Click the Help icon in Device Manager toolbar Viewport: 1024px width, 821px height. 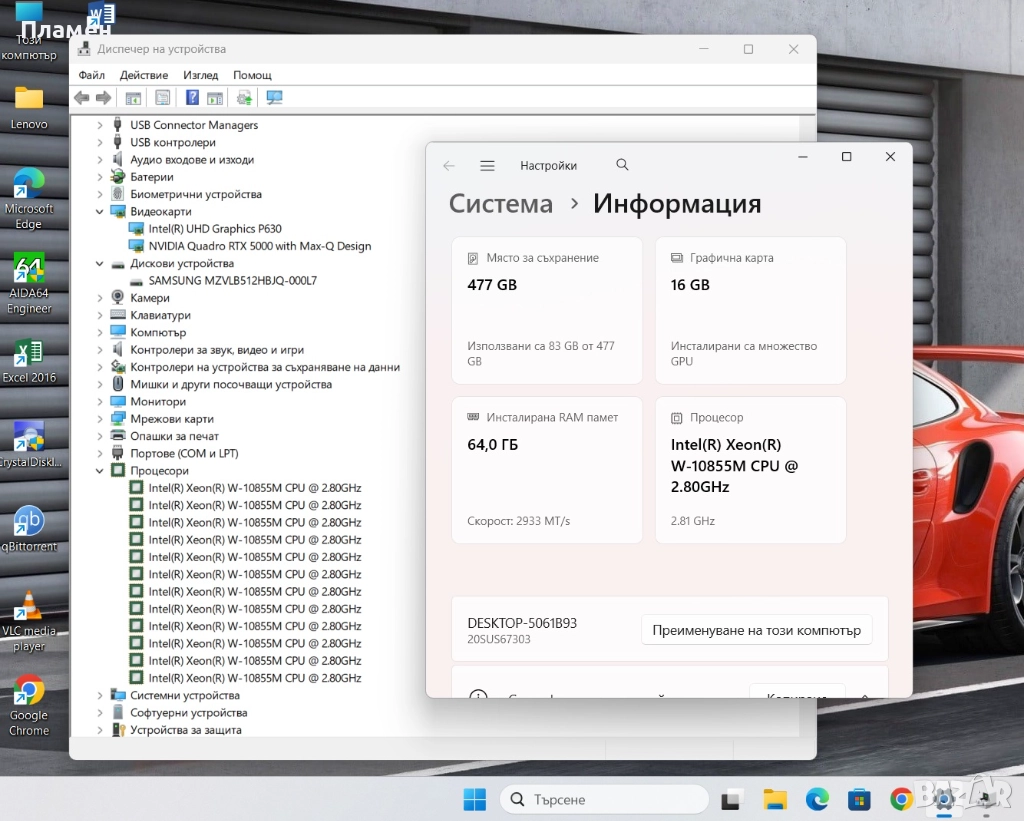click(192, 98)
